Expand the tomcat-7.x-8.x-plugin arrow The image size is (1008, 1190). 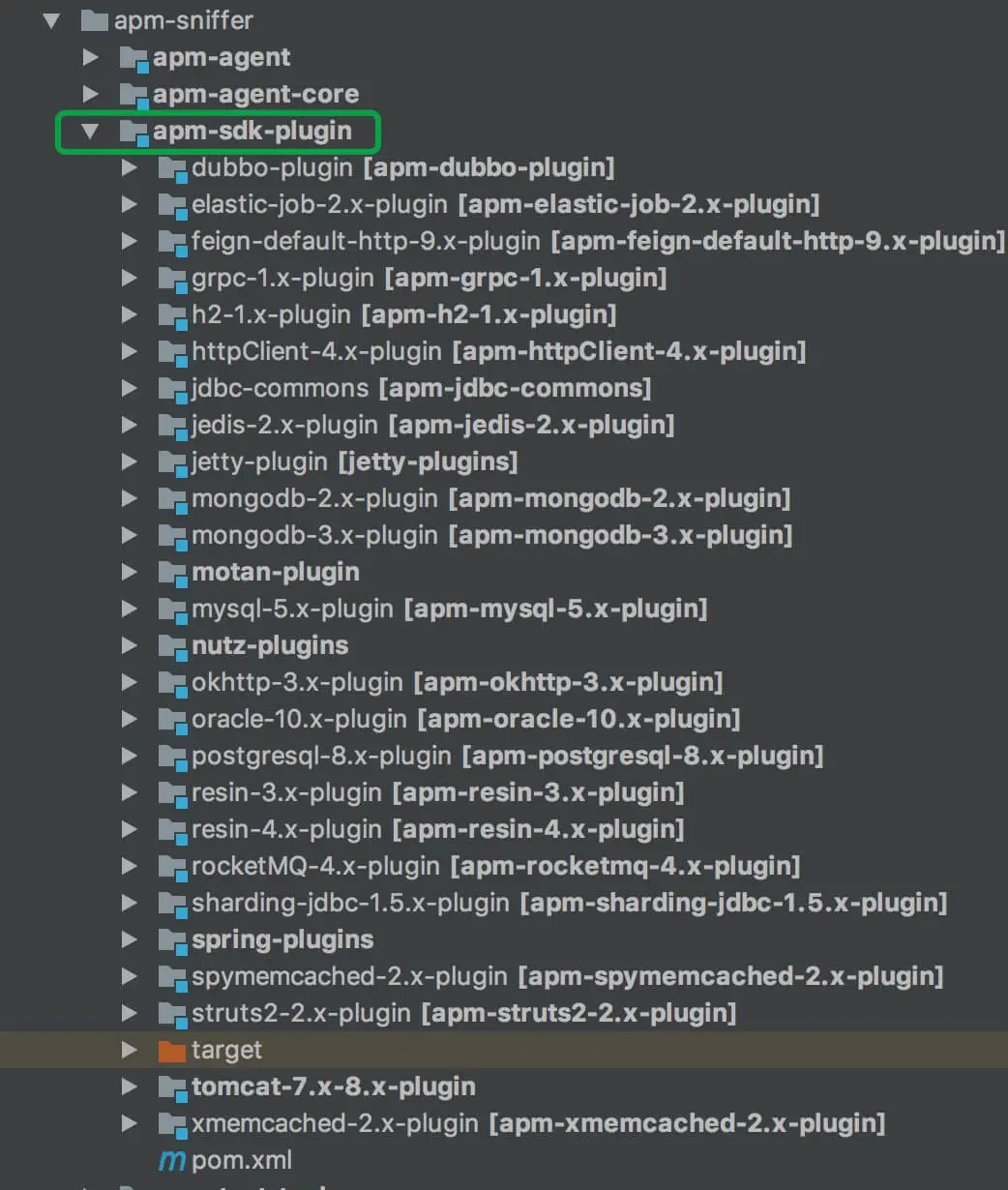coord(130,1086)
